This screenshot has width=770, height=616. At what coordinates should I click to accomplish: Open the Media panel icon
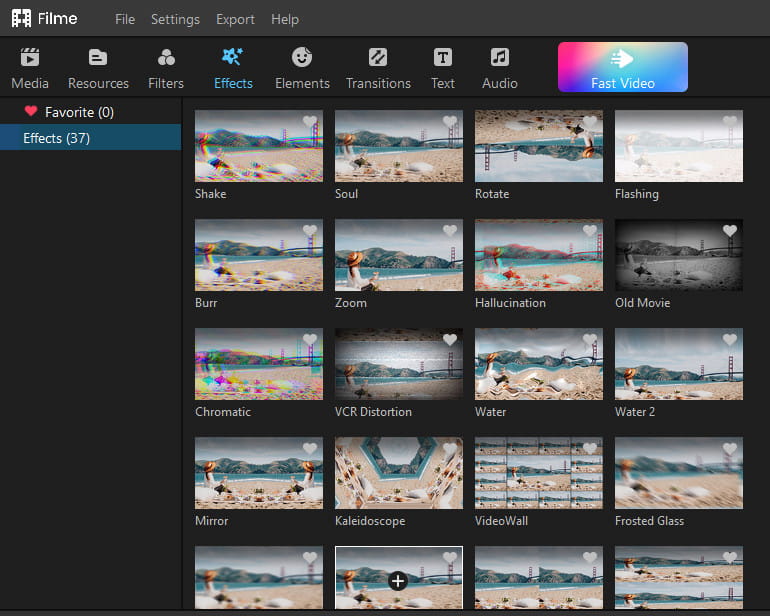click(30, 58)
